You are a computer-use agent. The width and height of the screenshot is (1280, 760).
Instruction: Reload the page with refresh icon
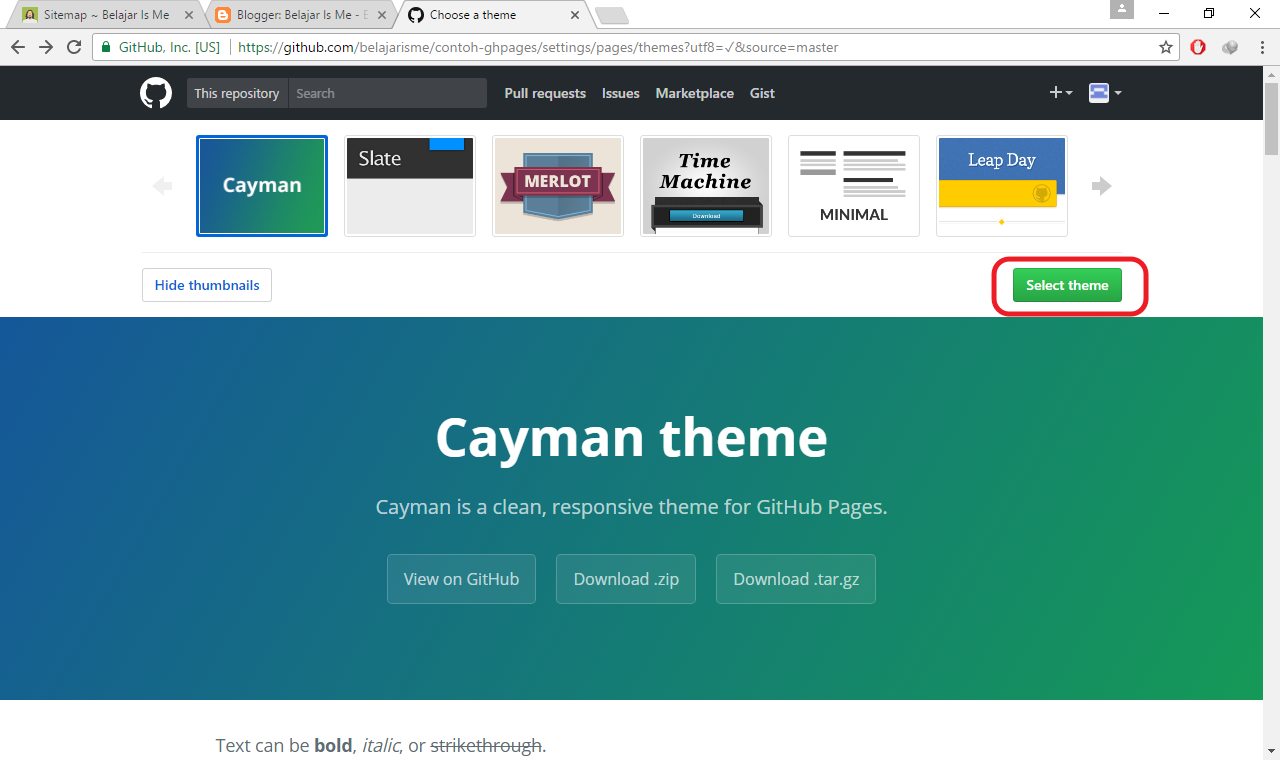74,47
